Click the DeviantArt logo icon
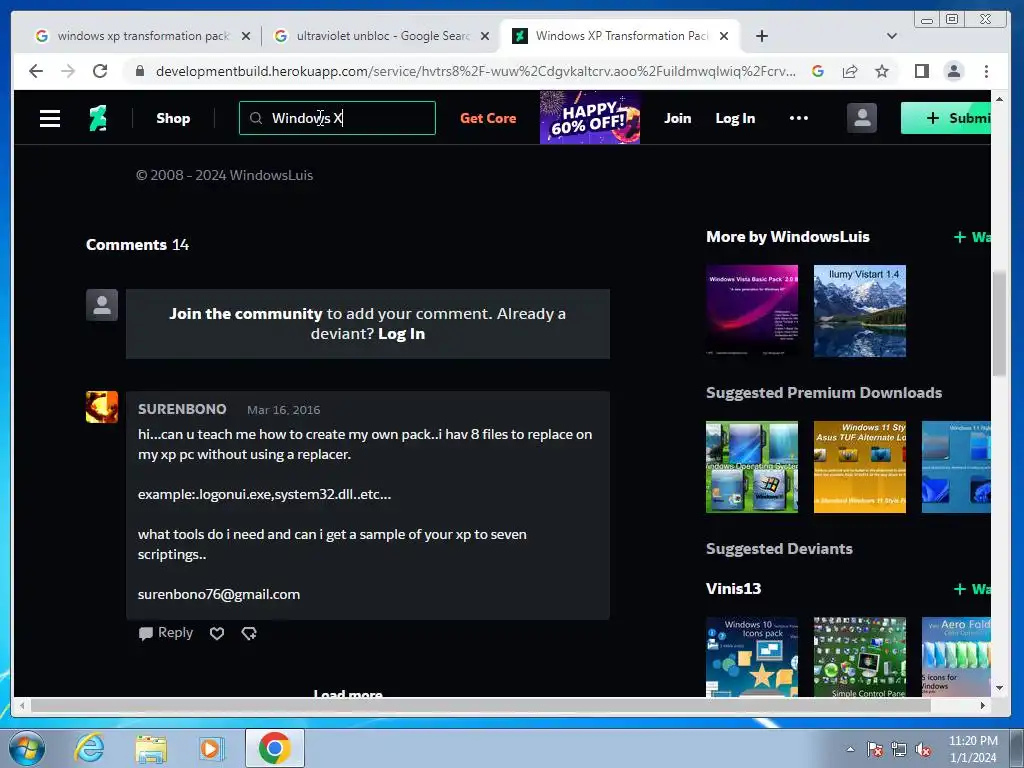Image resolution: width=1024 pixels, height=768 pixels. (x=98, y=118)
